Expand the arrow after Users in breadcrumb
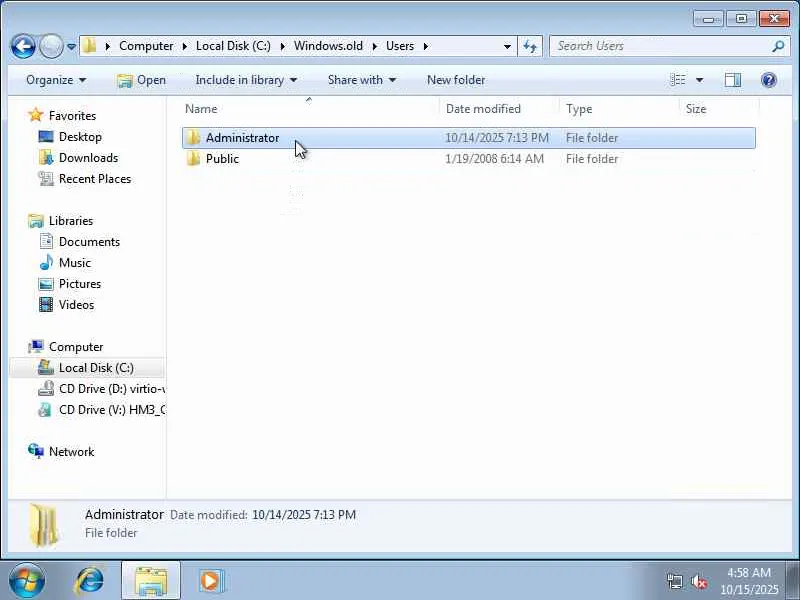The width and height of the screenshot is (800, 600). (x=426, y=46)
